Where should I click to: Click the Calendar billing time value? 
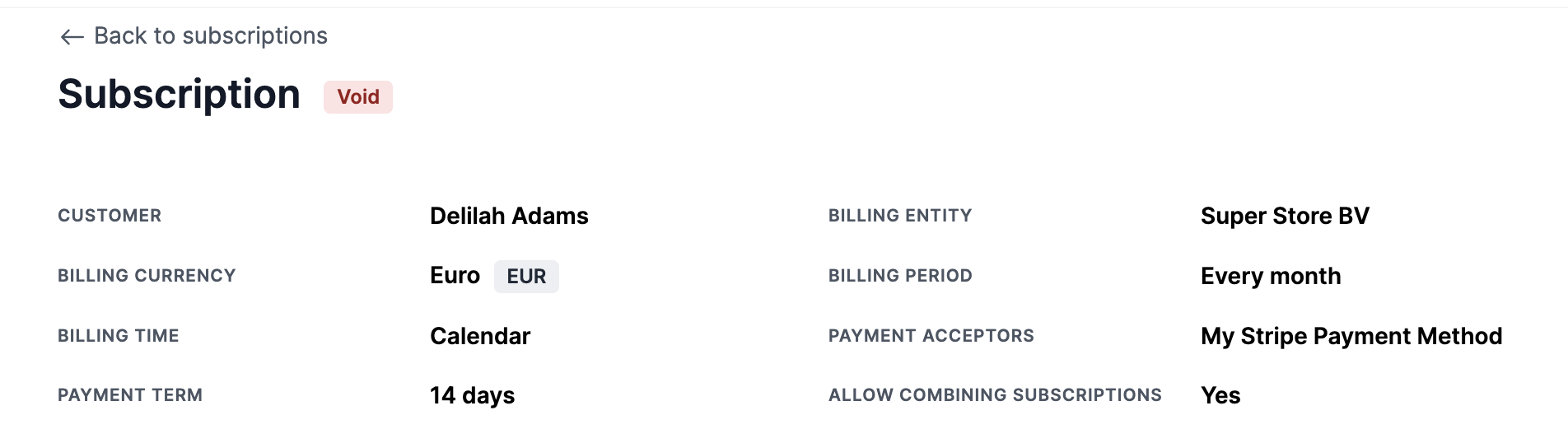(480, 336)
